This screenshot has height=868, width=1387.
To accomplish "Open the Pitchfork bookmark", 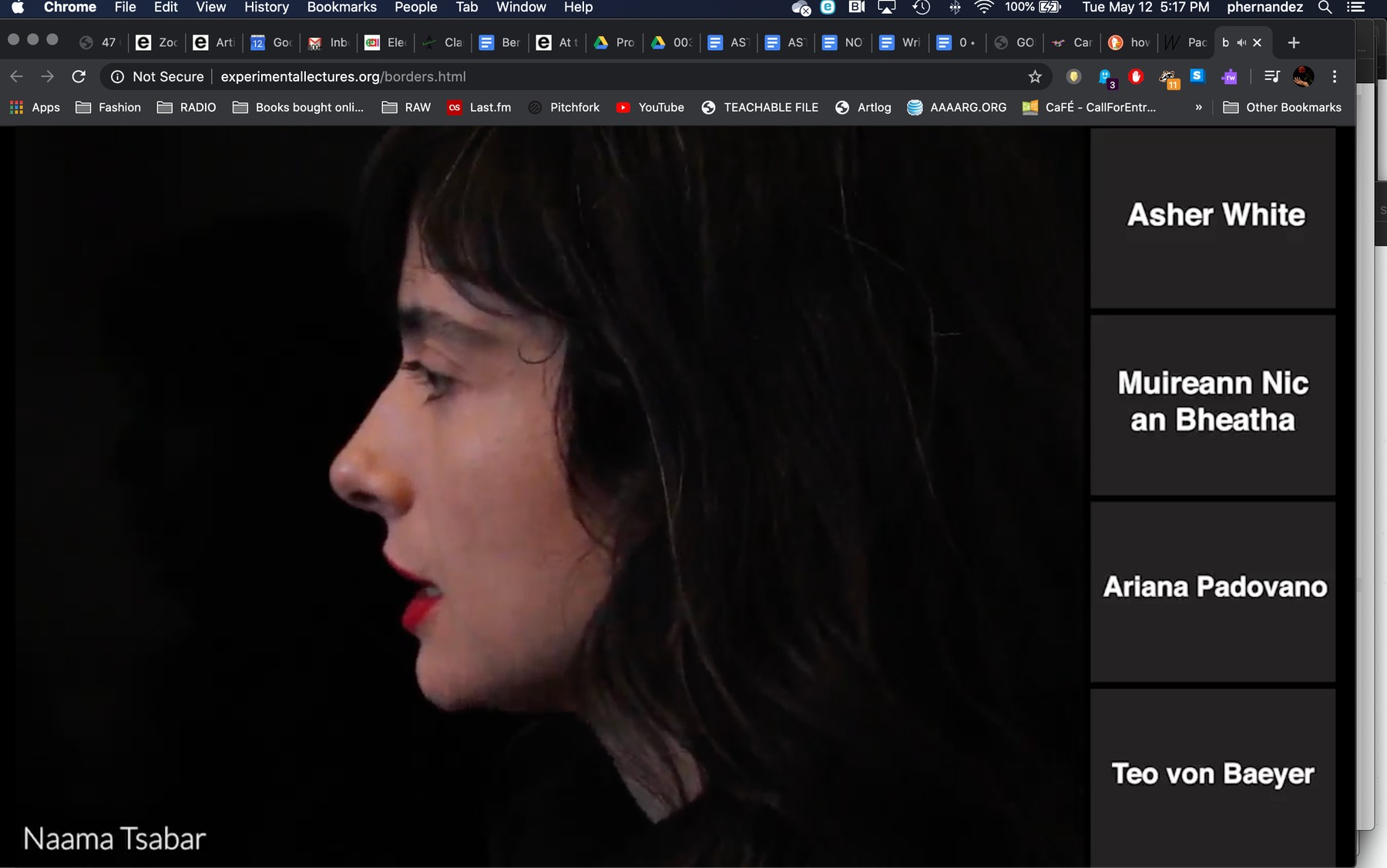I will 564,107.
